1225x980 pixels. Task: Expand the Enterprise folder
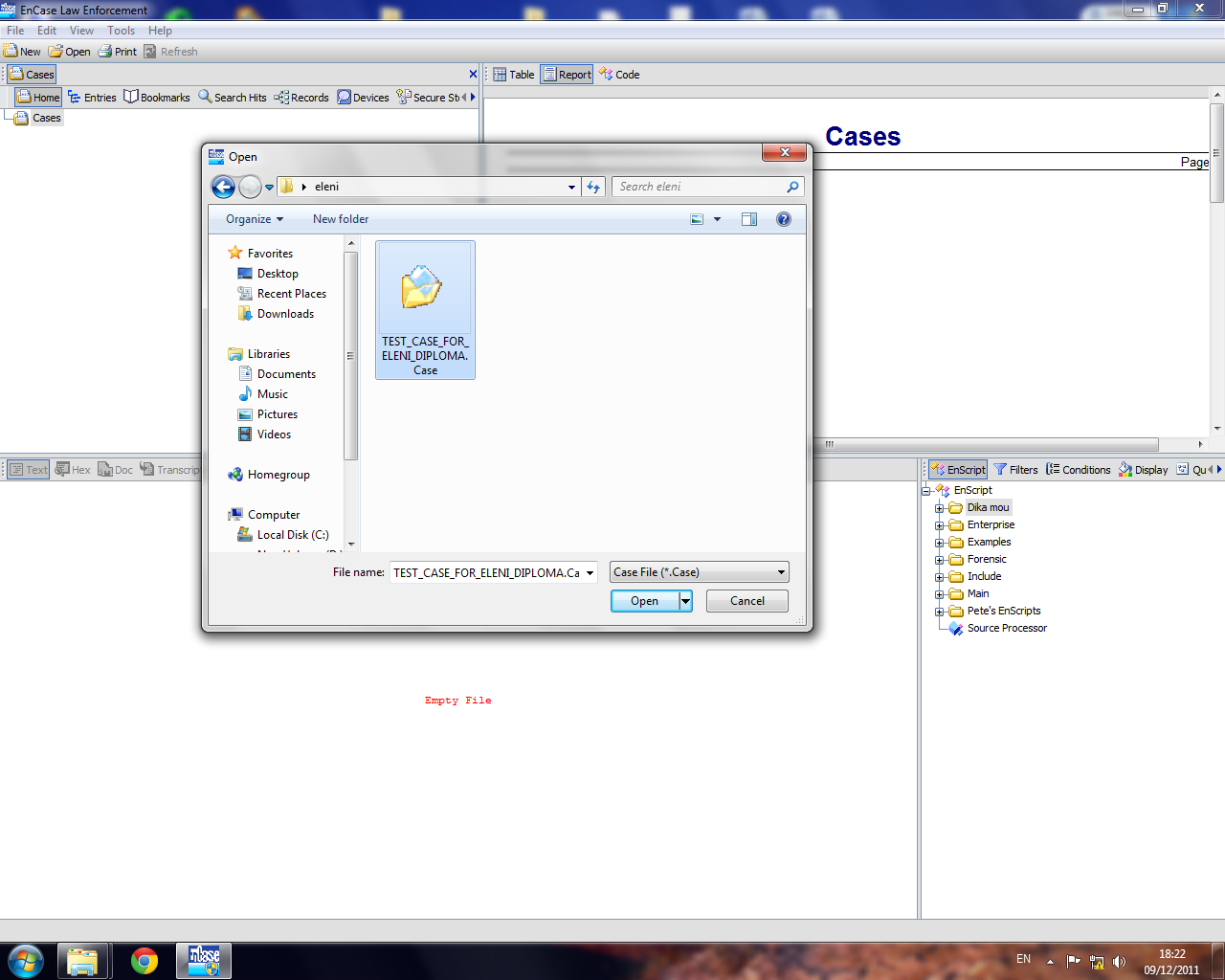pos(940,525)
